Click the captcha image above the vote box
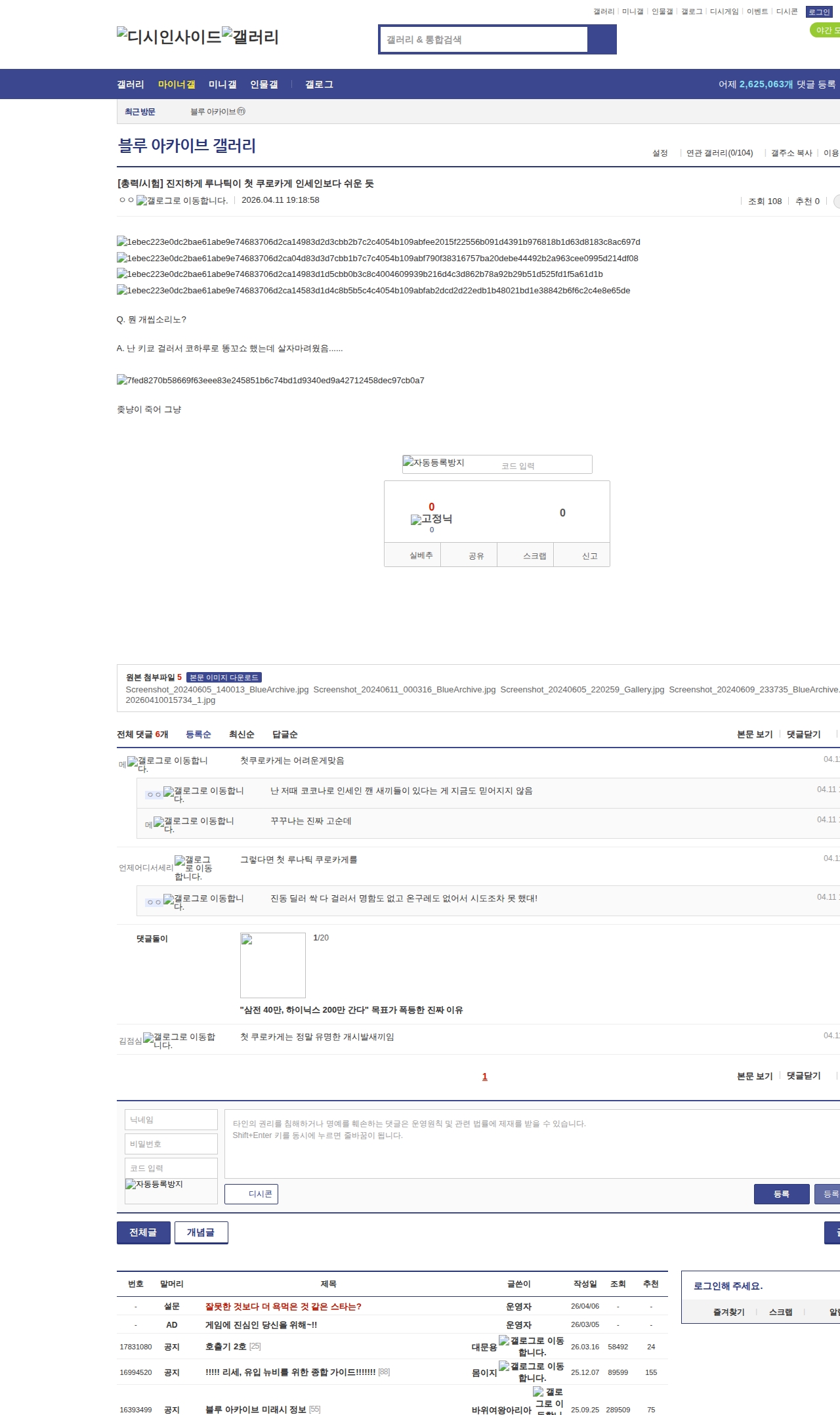This screenshot has width=840, height=1415. pos(434,463)
